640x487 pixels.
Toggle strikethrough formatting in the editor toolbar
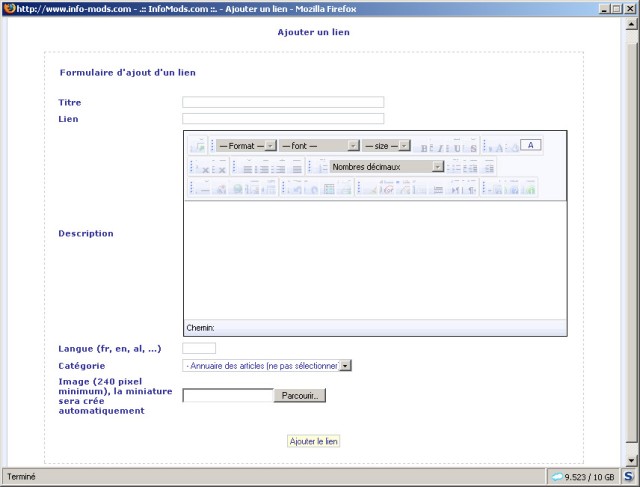(x=473, y=148)
